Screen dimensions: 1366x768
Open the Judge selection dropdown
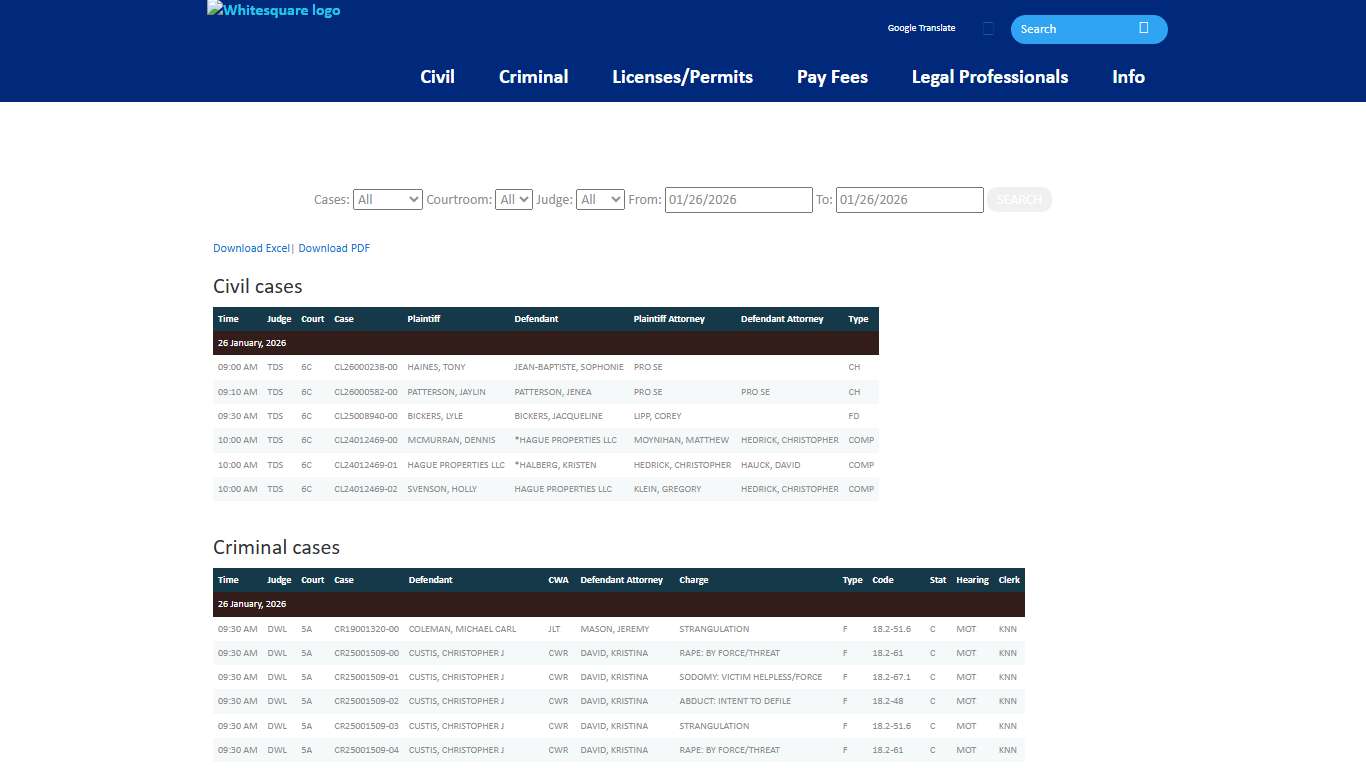(x=600, y=200)
